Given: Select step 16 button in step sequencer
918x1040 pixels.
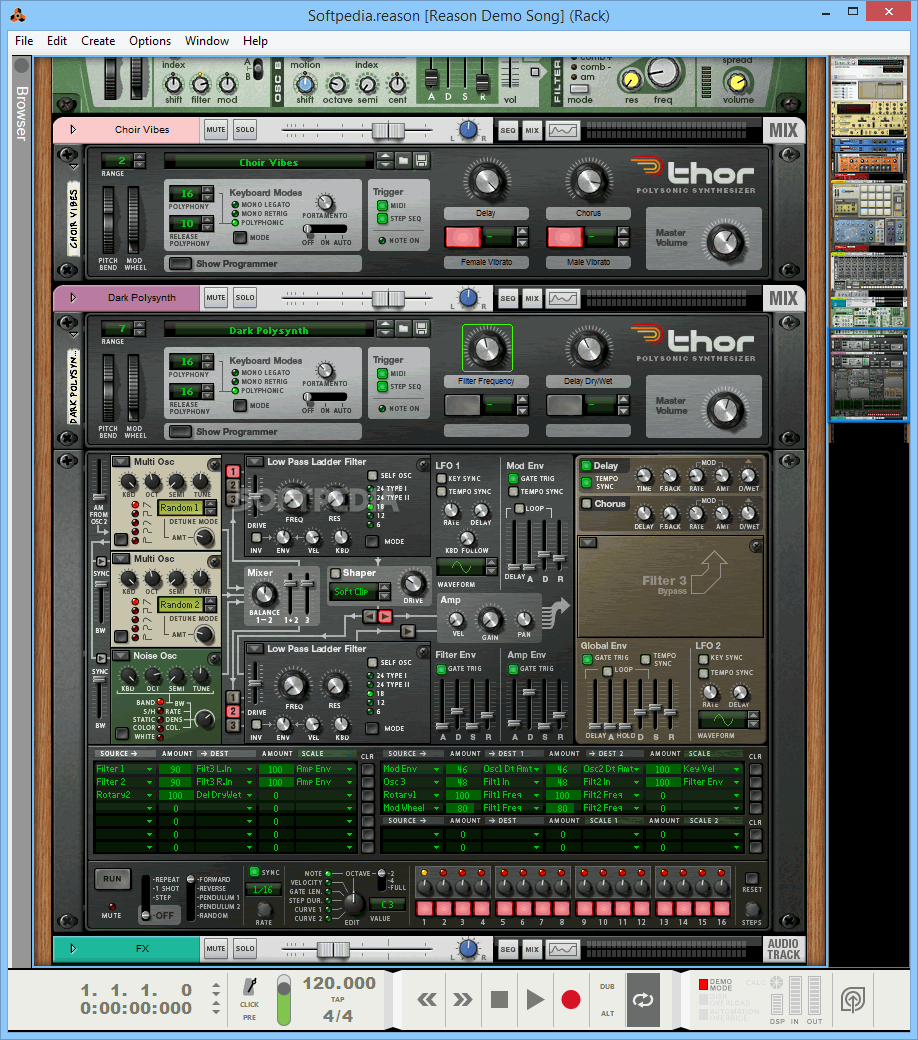Looking at the screenshot, I should click(722, 908).
